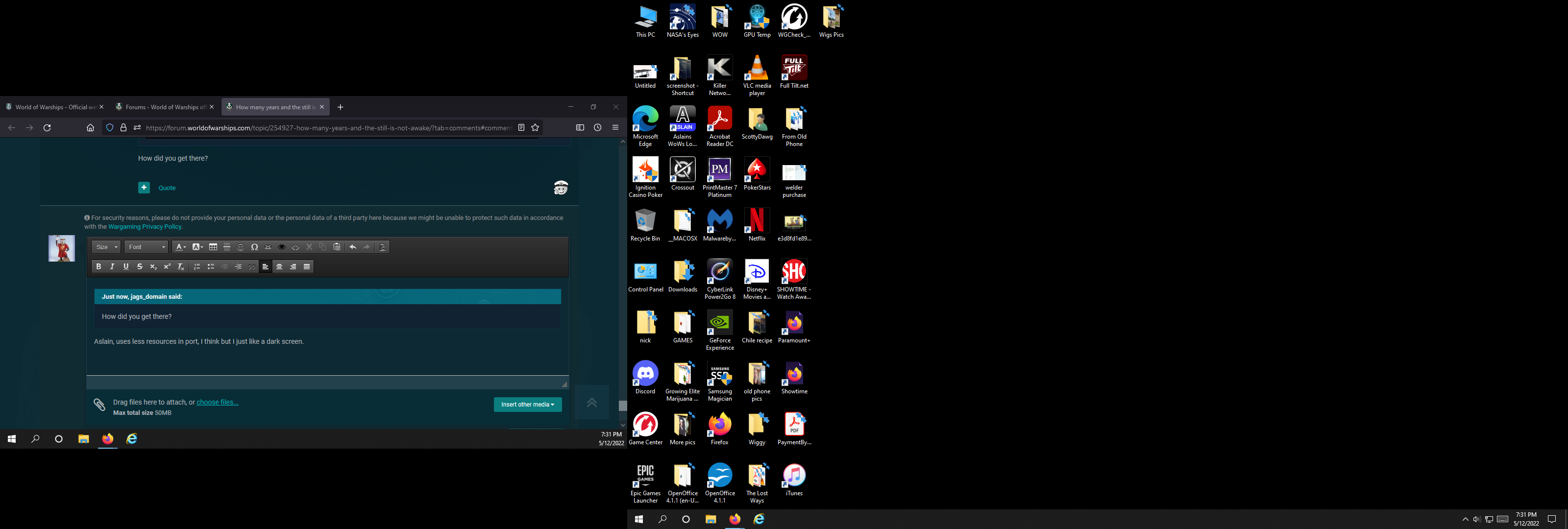Insert numbered list in reply

point(196,266)
